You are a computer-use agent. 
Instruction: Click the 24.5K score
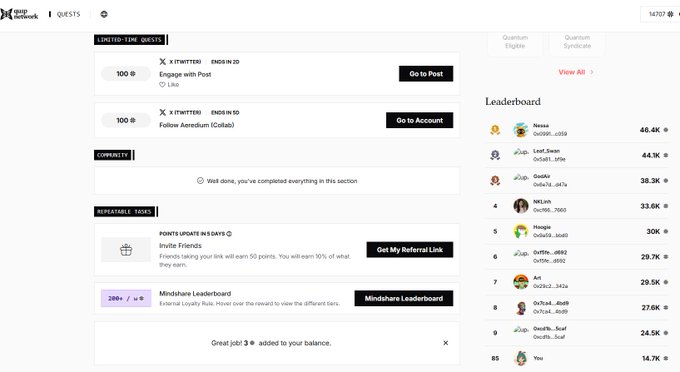[x=650, y=333]
